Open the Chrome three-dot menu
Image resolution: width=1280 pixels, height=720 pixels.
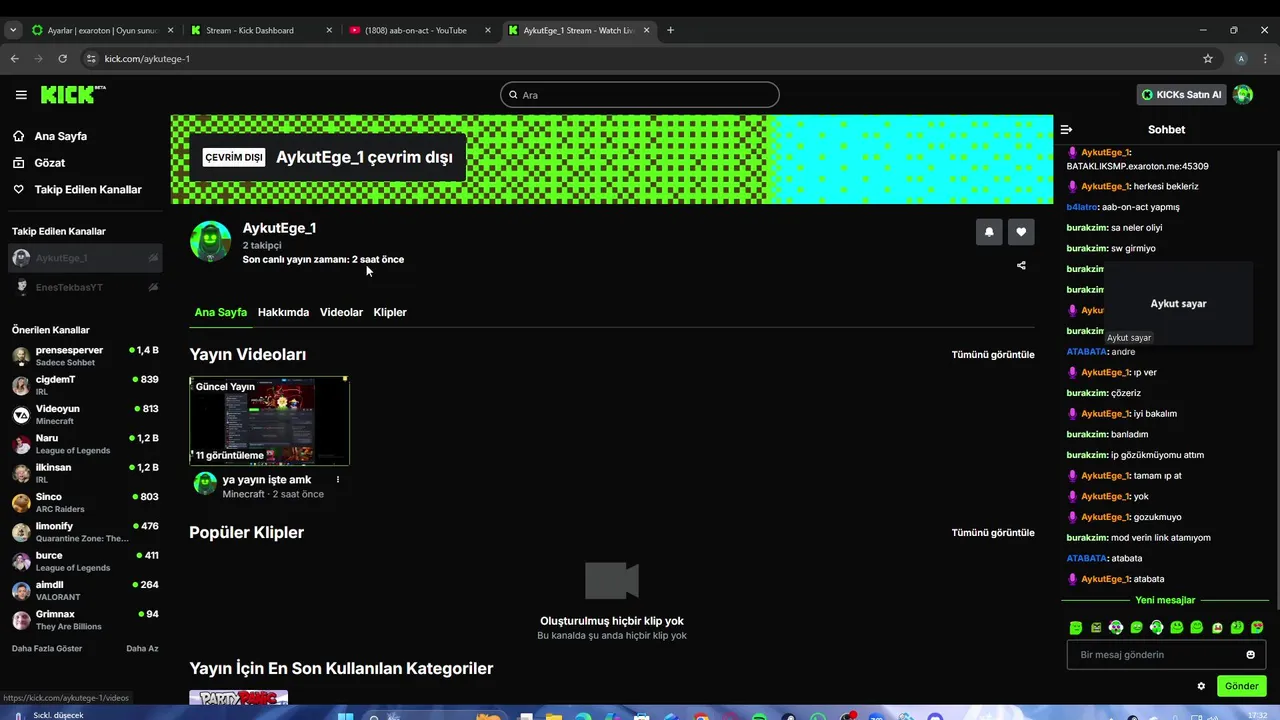pyautogui.click(x=1265, y=59)
